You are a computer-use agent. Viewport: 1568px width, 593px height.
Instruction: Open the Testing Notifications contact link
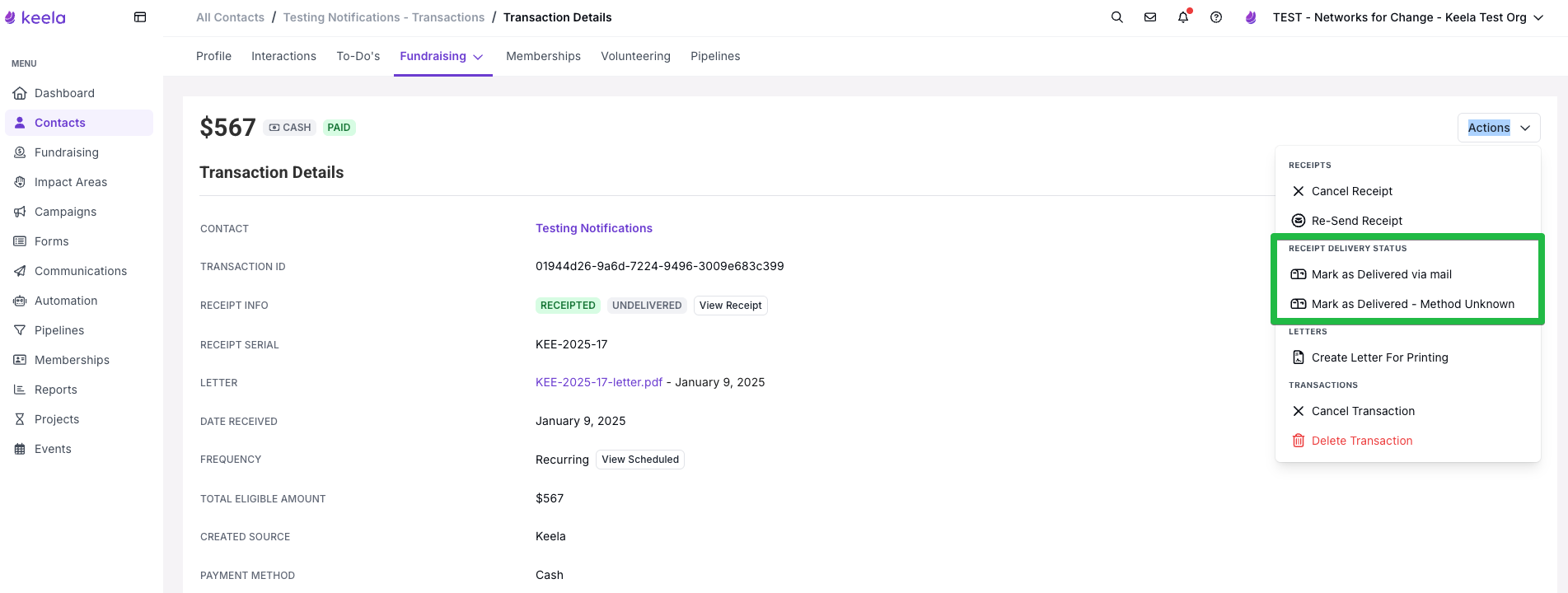pyautogui.click(x=593, y=228)
